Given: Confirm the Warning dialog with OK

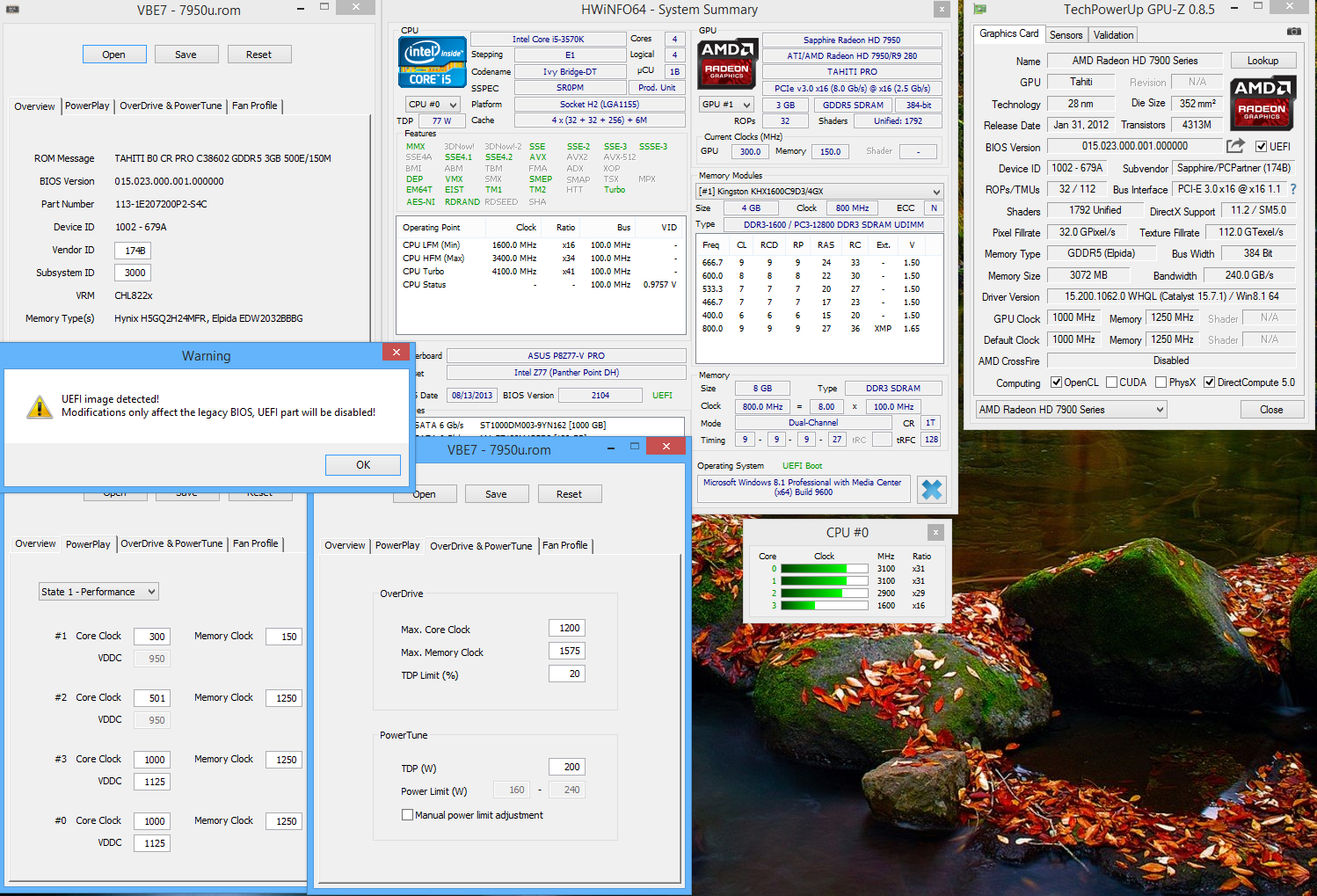Looking at the screenshot, I should click(363, 465).
